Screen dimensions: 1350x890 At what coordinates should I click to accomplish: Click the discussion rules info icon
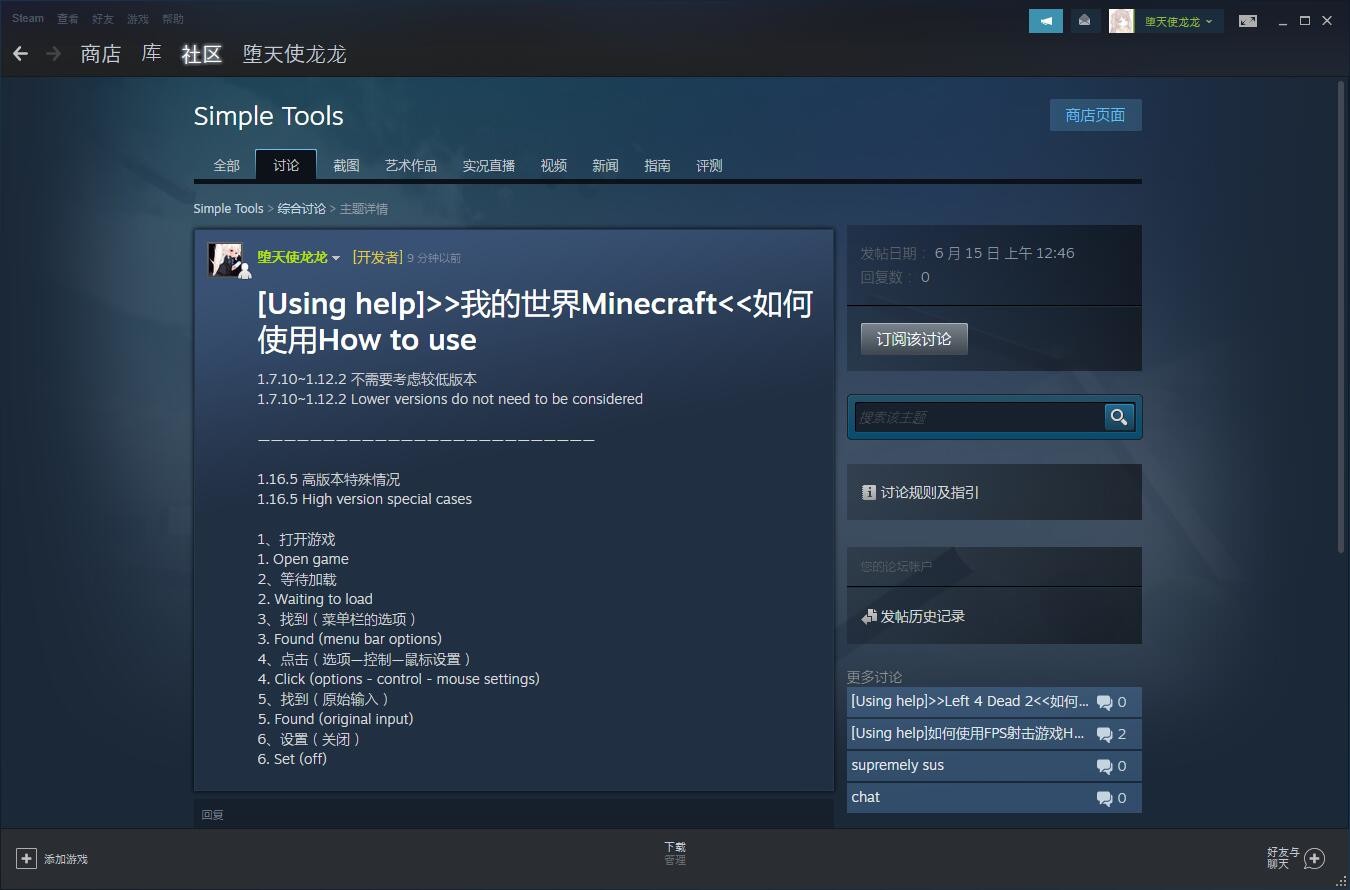click(x=869, y=492)
